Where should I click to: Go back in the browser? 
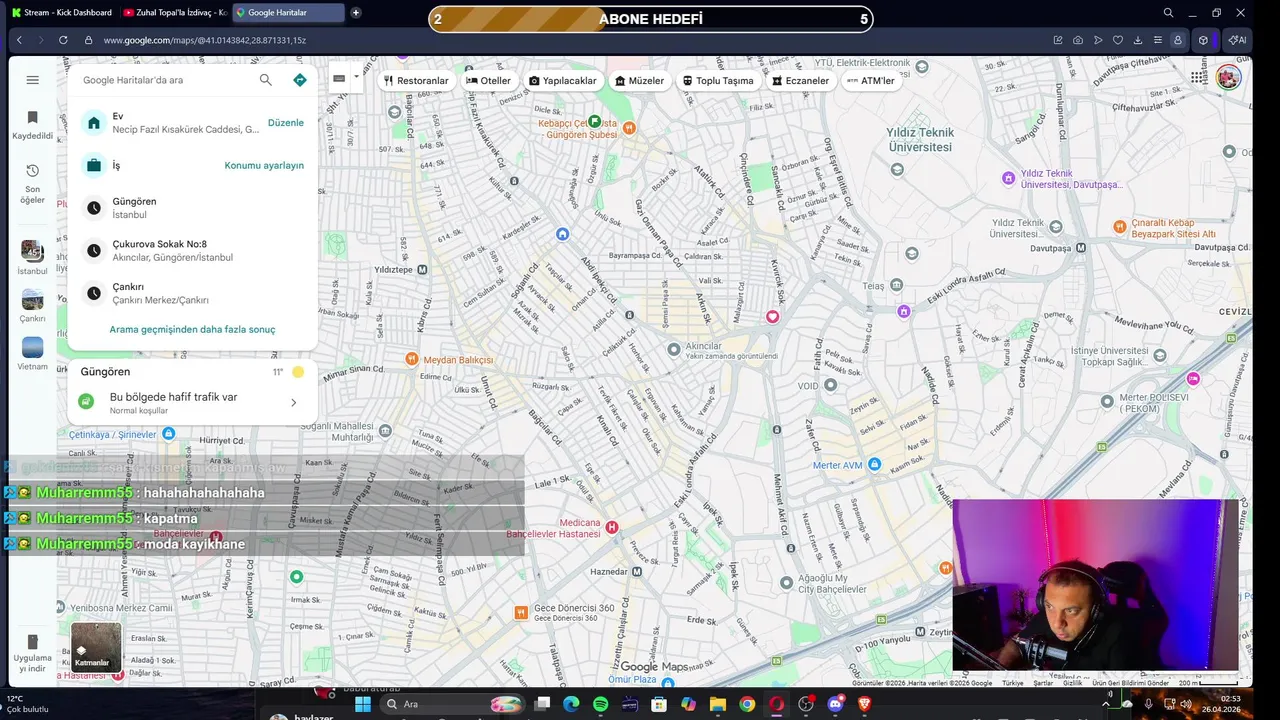tap(19, 40)
